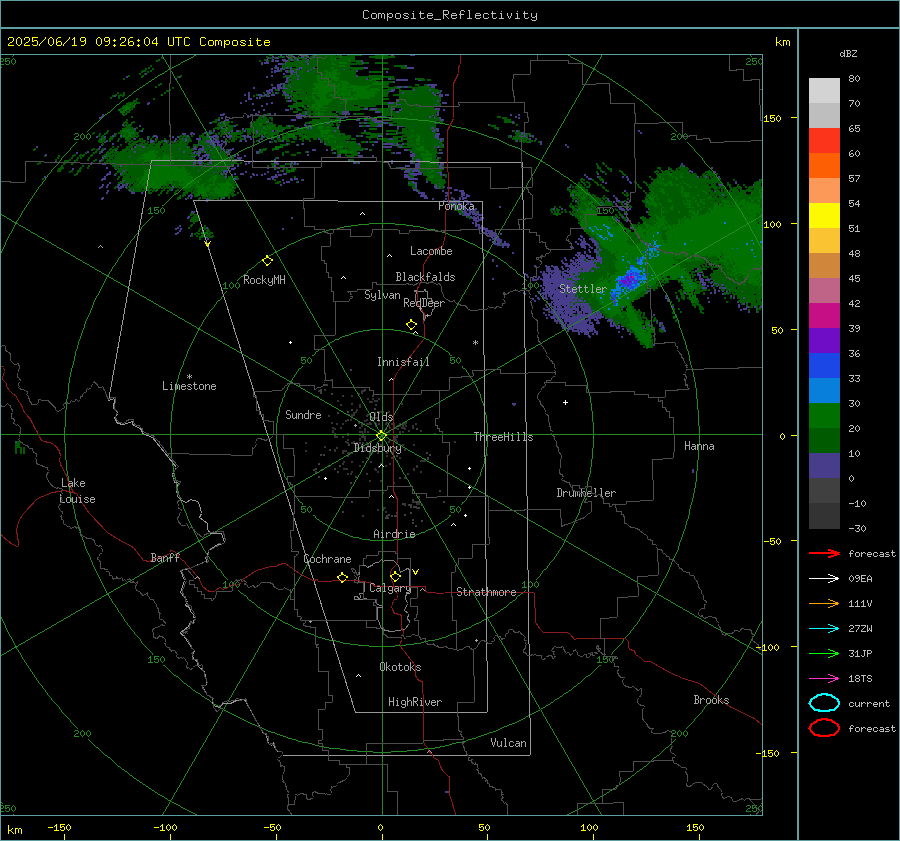Viewport: 900px width, 841px height.
Task: Select the cyan 27ZW arrow legend icon
Action: (x=824, y=629)
